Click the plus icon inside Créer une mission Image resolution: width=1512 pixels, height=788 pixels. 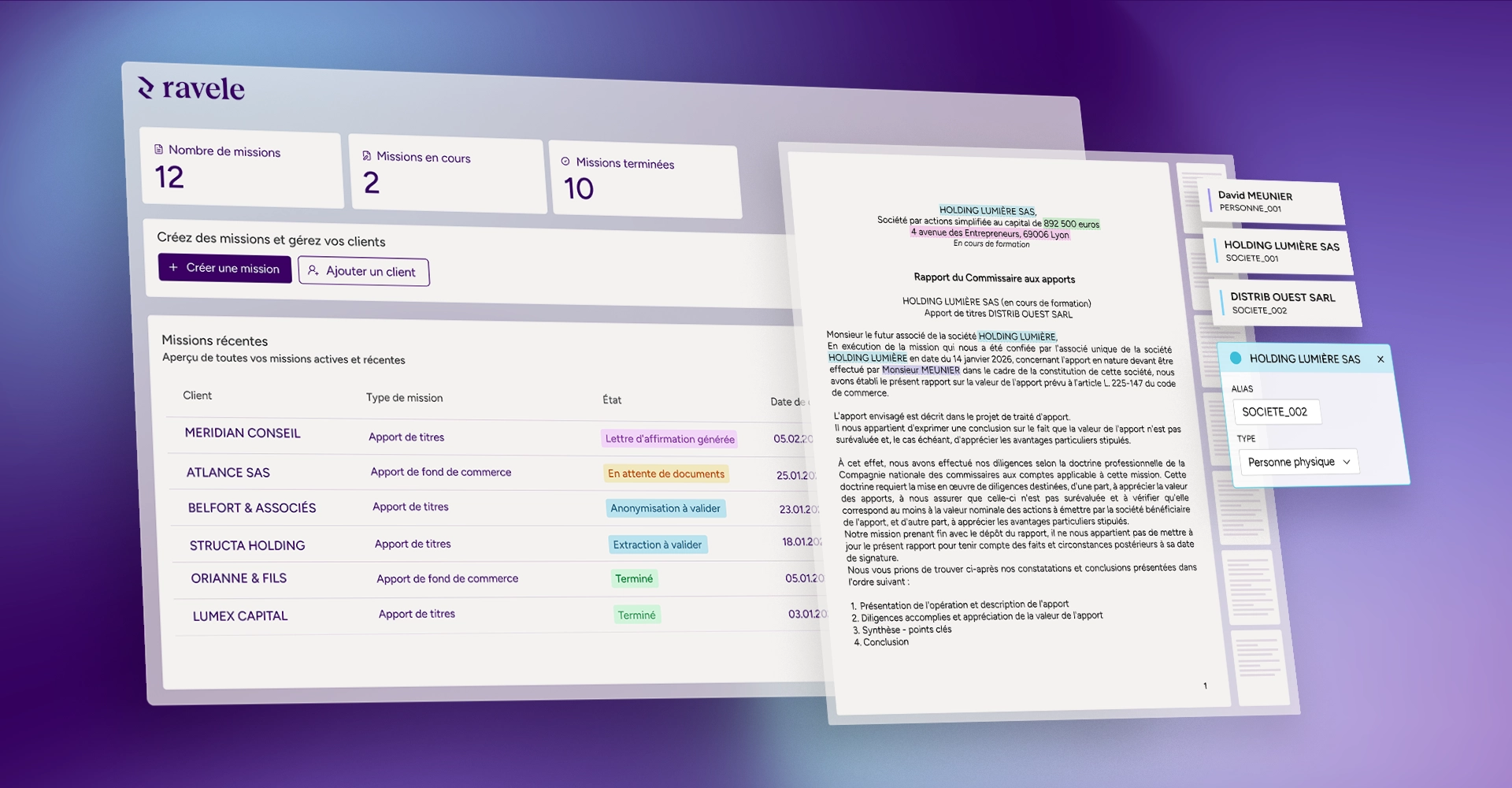[x=175, y=268]
